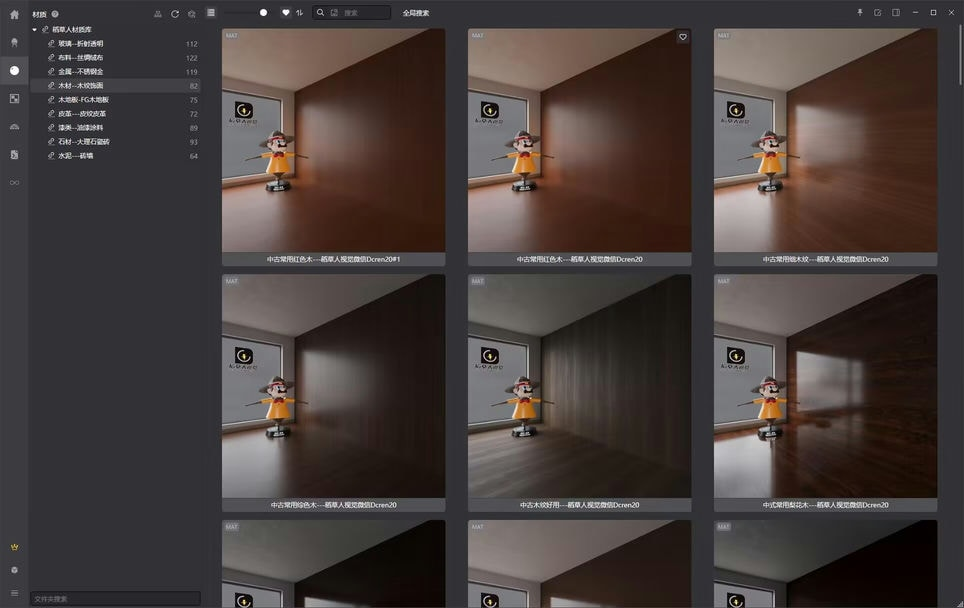The image size is (964, 608).
Task: Collapse the 稻草人材质库 tree node
Action: tap(35, 30)
